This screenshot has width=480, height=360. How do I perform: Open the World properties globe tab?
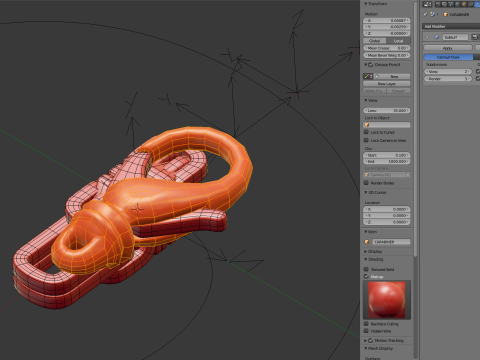tap(458, 4)
